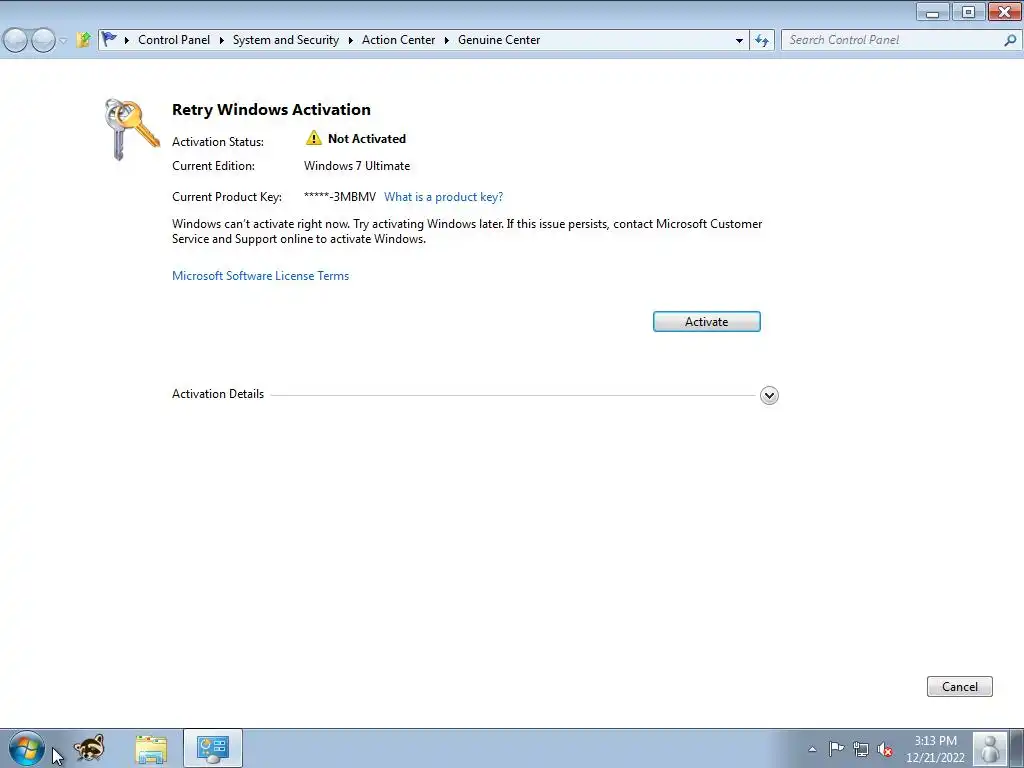Click the Show desktop strip
Viewport: 1024px width, 768px height.
pos(1017,748)
